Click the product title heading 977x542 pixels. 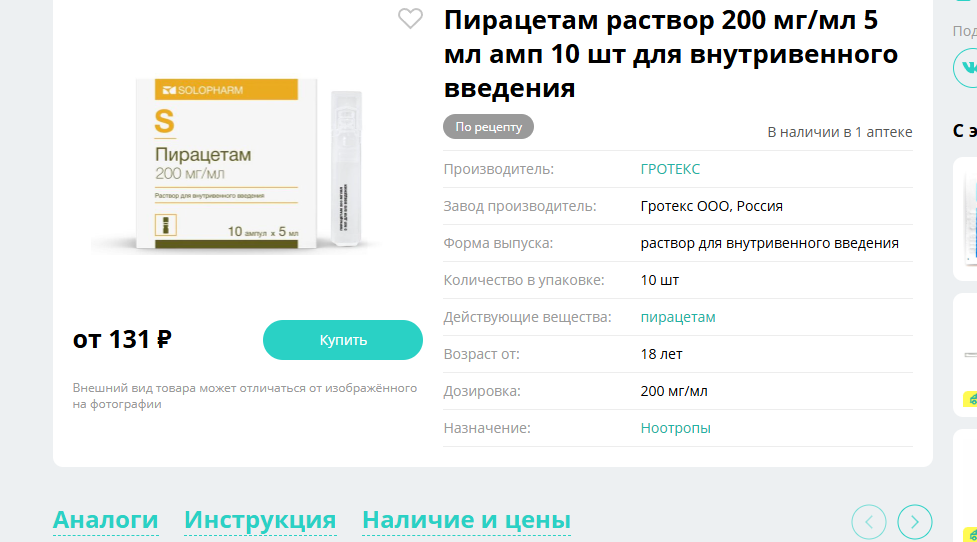670,54
